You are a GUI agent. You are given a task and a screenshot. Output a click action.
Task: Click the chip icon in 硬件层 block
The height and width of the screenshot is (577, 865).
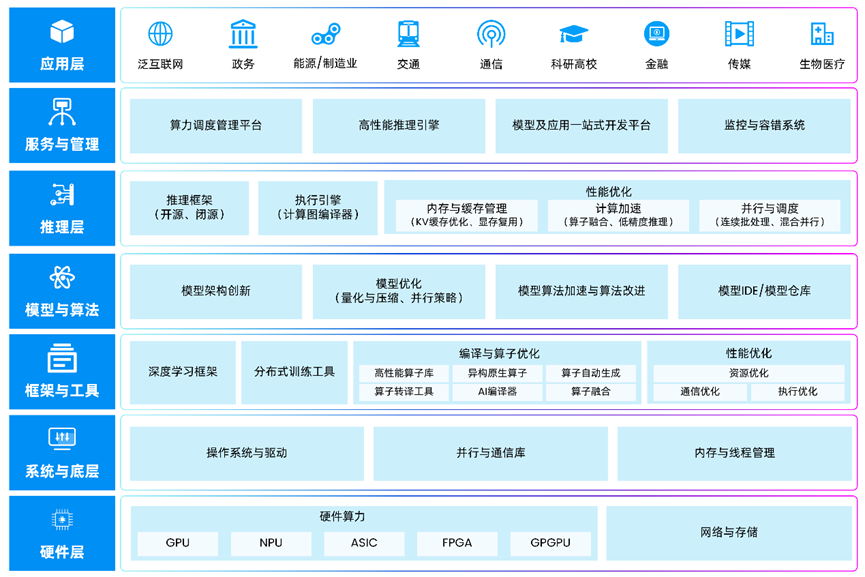(x=62, y=520)
